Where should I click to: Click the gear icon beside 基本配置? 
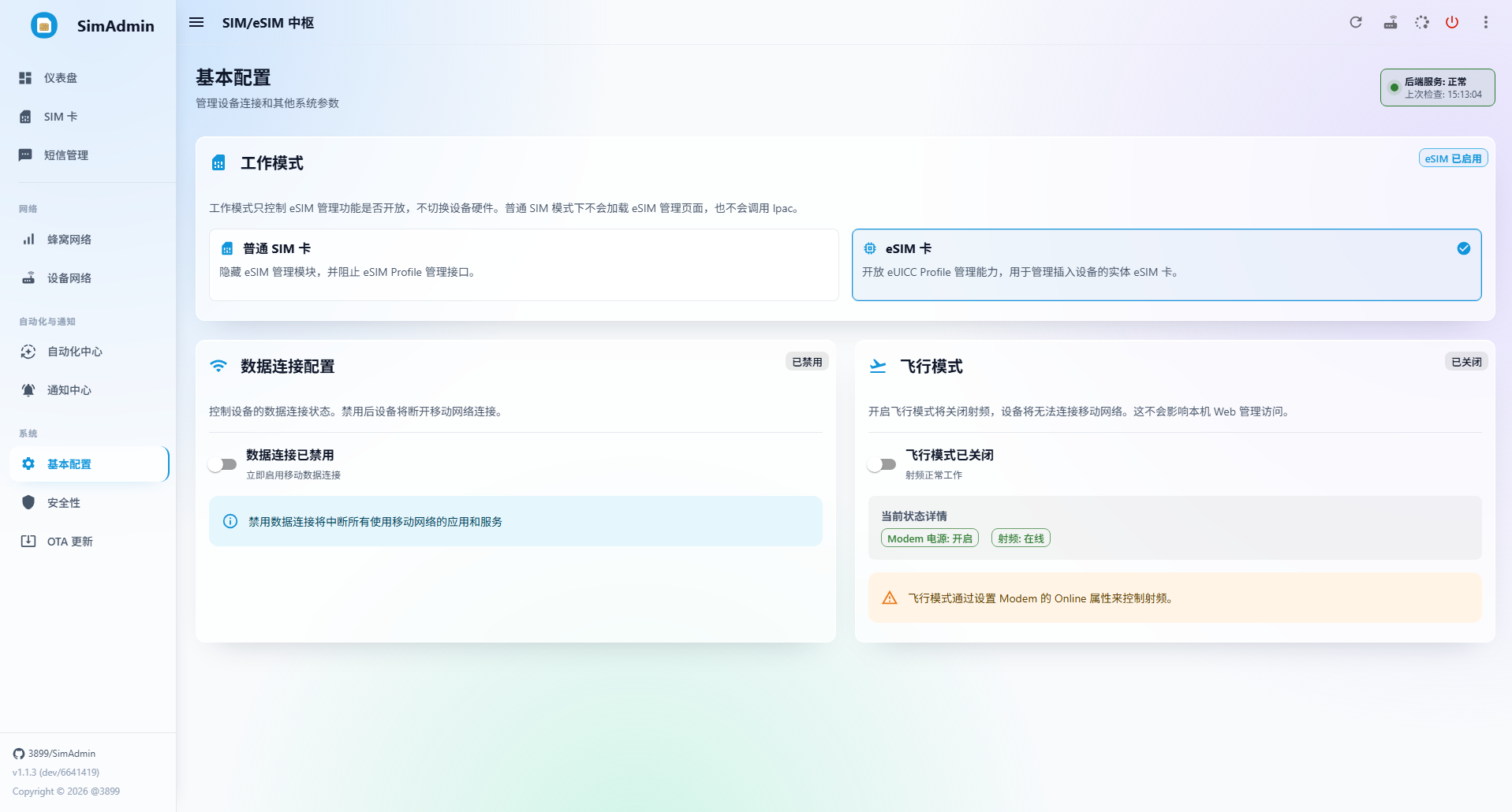[x=28, y=464]
